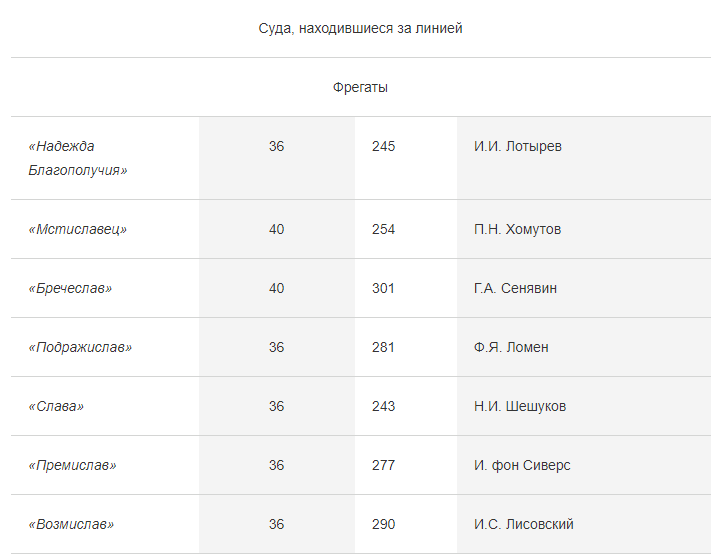Click commander Н.И. Шешуков

click(x=520, y=406)
